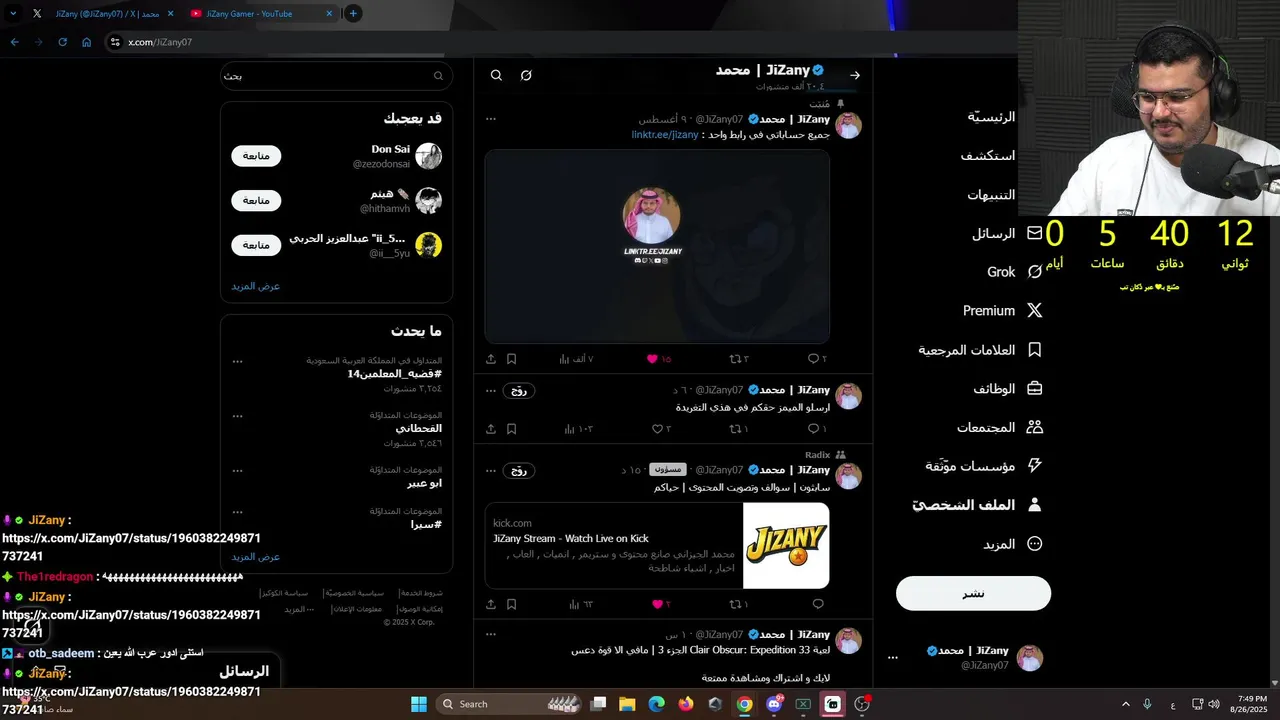Screen dimensions: 1280x720
Task: Share the الميمز post
Action: pyautogui.click(x=491, y=429)
